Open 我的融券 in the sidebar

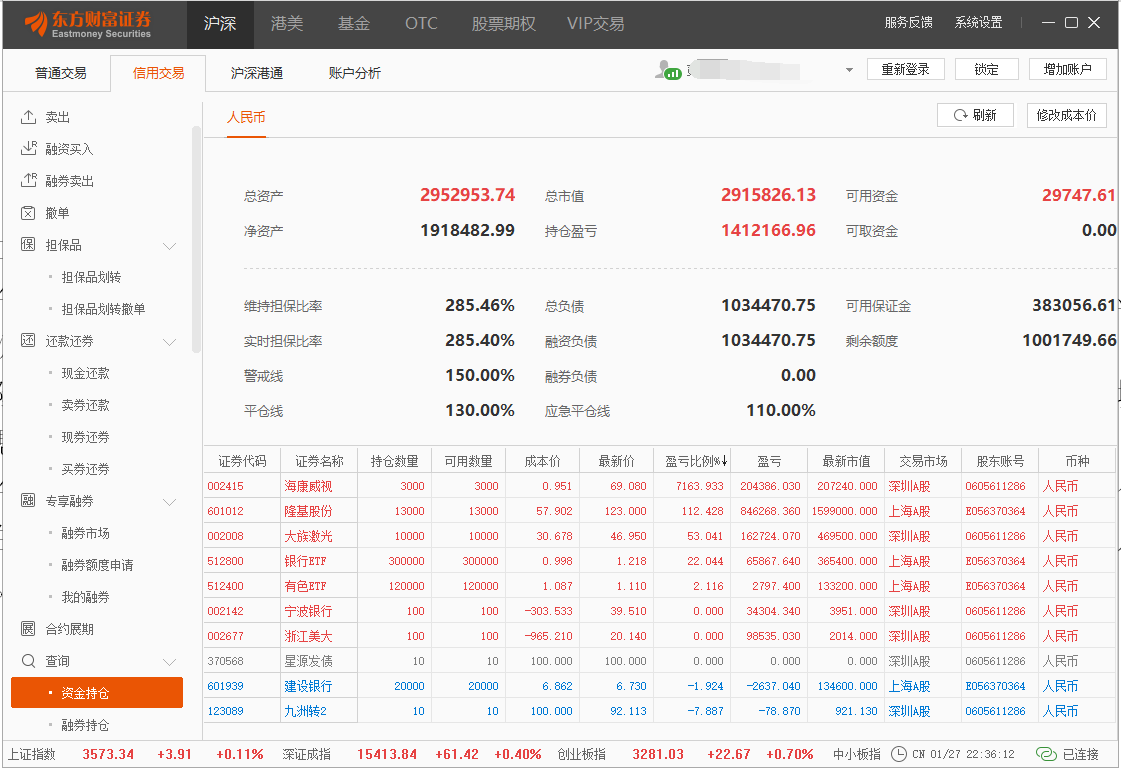[x=86, y=597]
